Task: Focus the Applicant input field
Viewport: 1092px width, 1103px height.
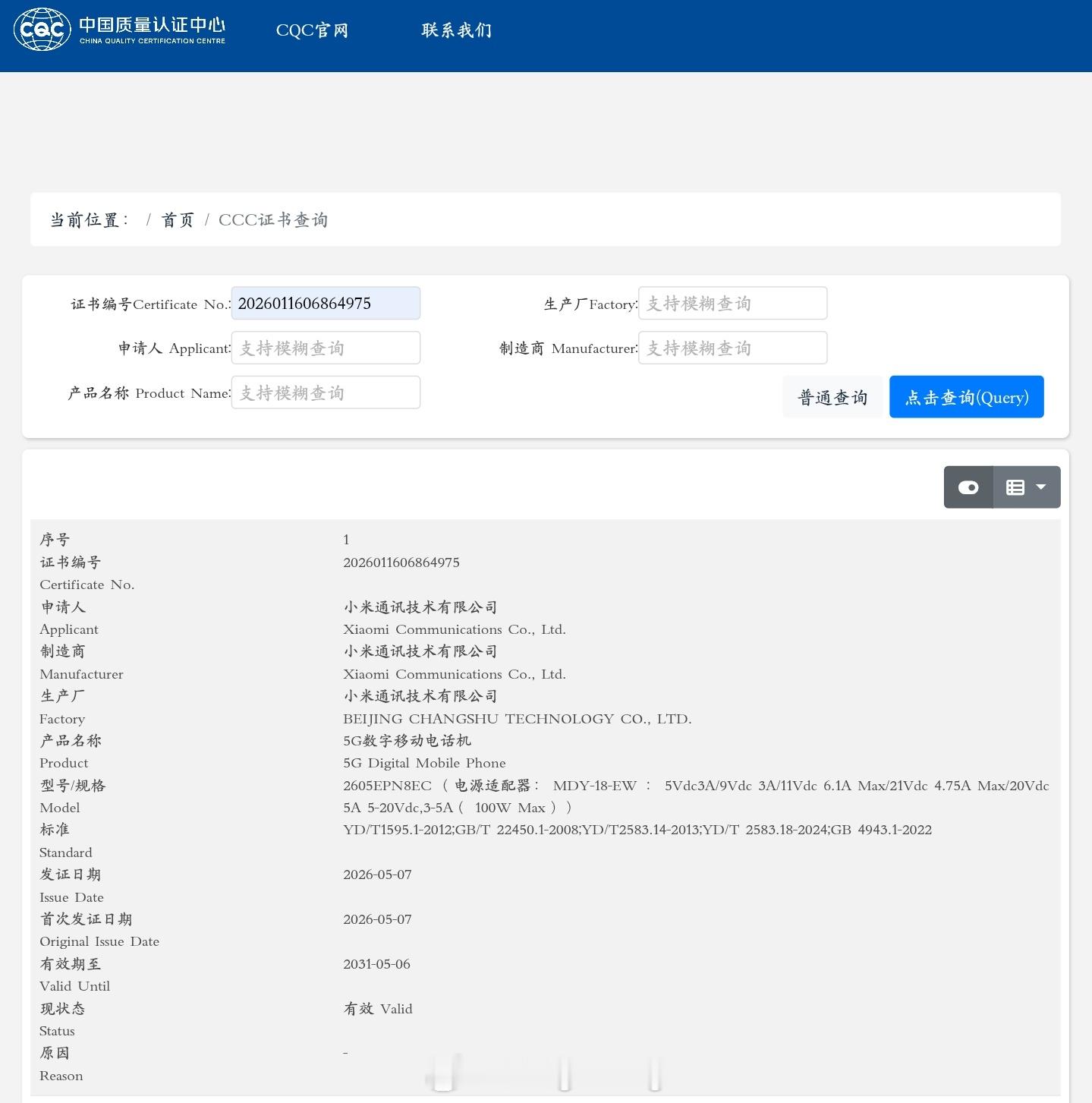Action: [326, 348]
